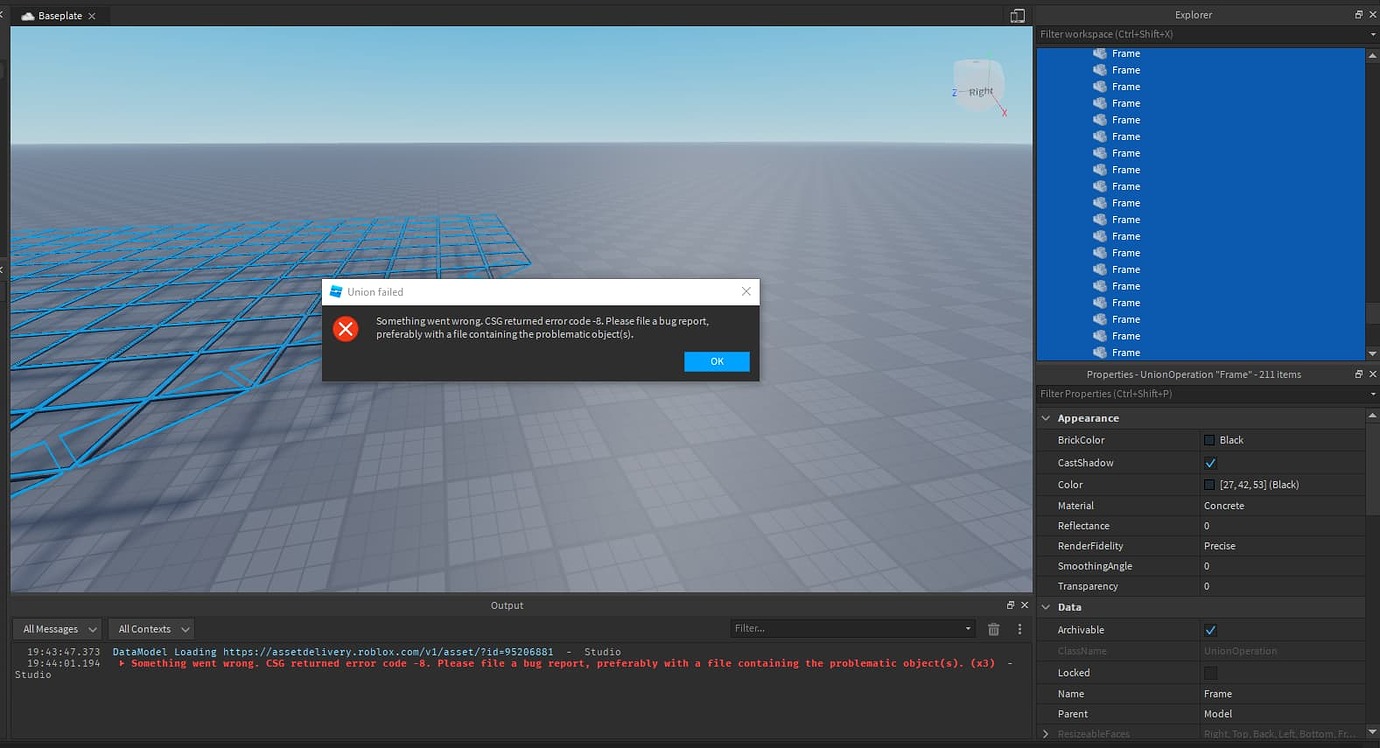Screen dimensions: 1380x748
Task: Open the BrickColor Black swatch
Action: (x=1209, y=440)
